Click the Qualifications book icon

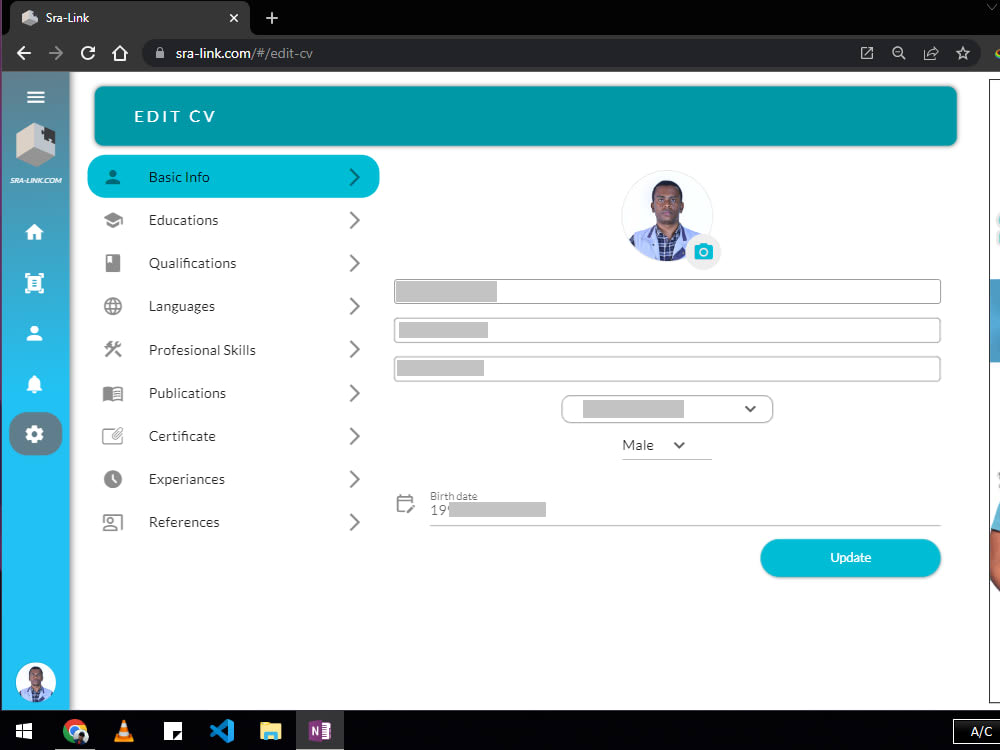[x=113, y=263]
